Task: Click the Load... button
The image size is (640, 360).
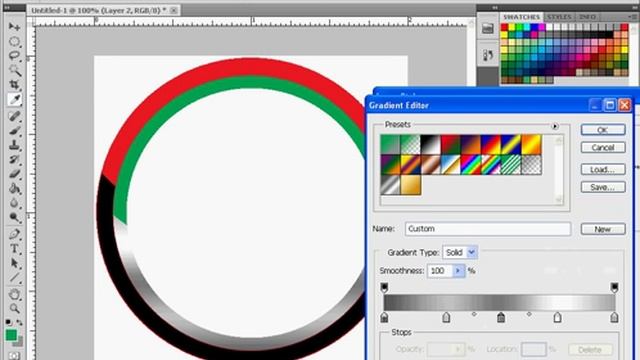Action: click(x=603, y=169)
